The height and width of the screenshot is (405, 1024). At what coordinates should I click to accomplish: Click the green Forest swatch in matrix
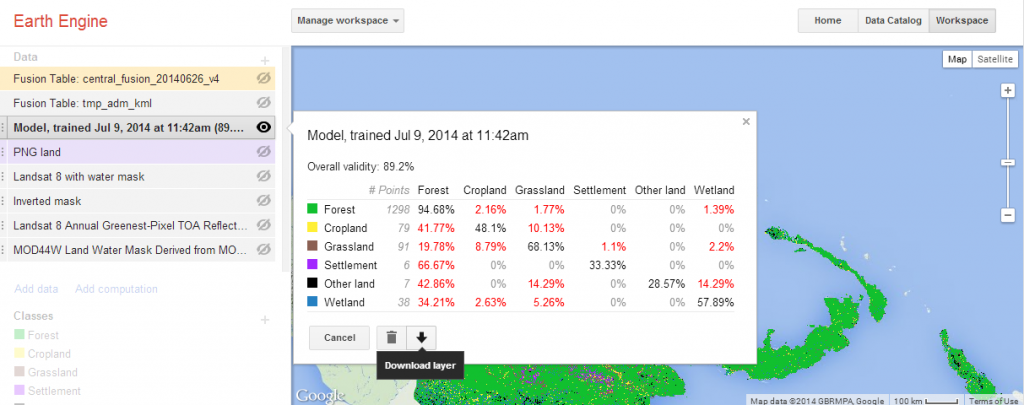coord(312,209)
